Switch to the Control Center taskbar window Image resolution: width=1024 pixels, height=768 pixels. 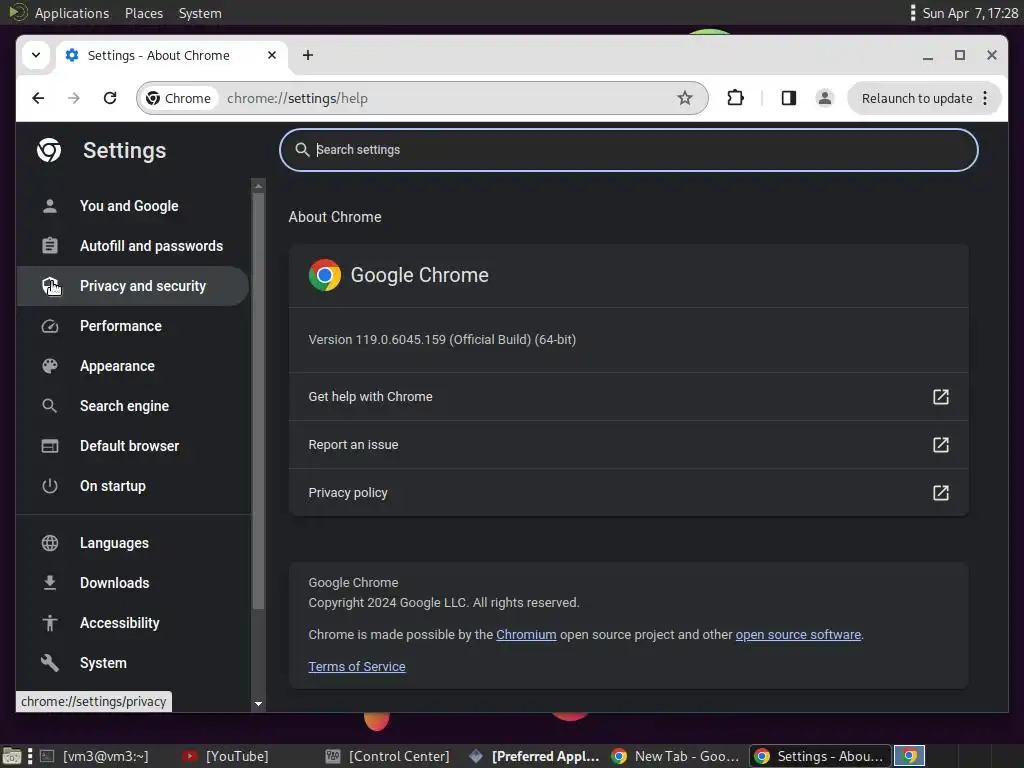(x=388, y=756)
